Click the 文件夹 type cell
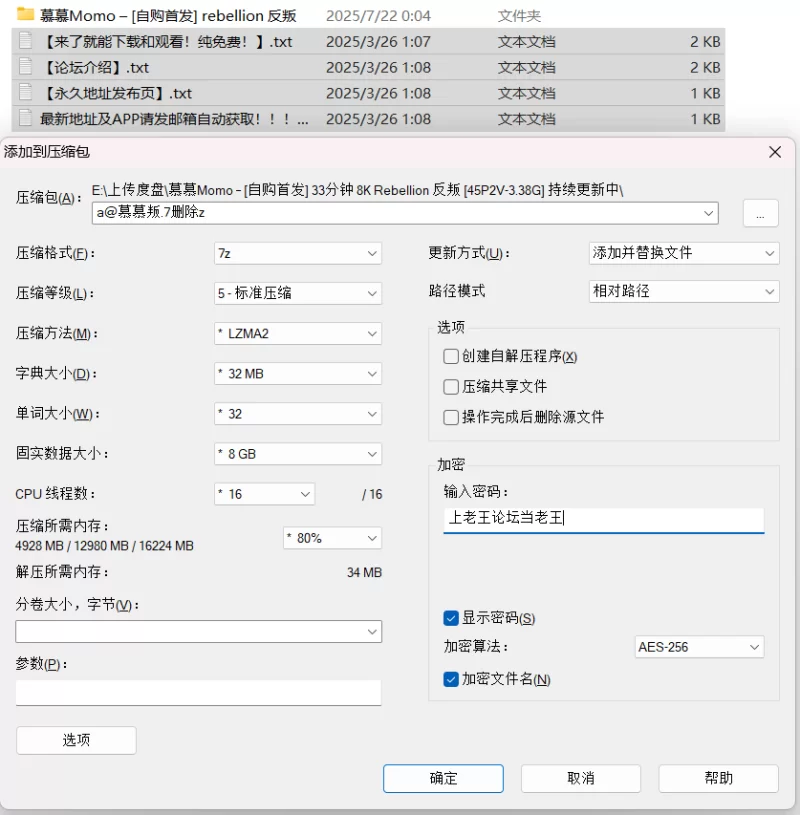The image size is (800, 815). (x=519, y=16)
